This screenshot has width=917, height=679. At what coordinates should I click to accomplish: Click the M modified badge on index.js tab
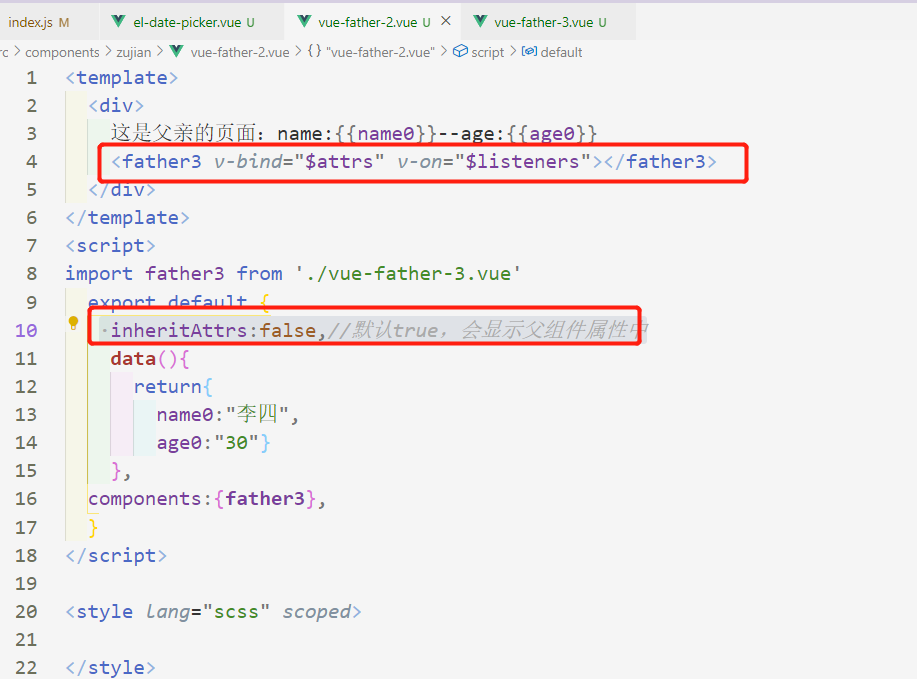[x=63, y=20]
